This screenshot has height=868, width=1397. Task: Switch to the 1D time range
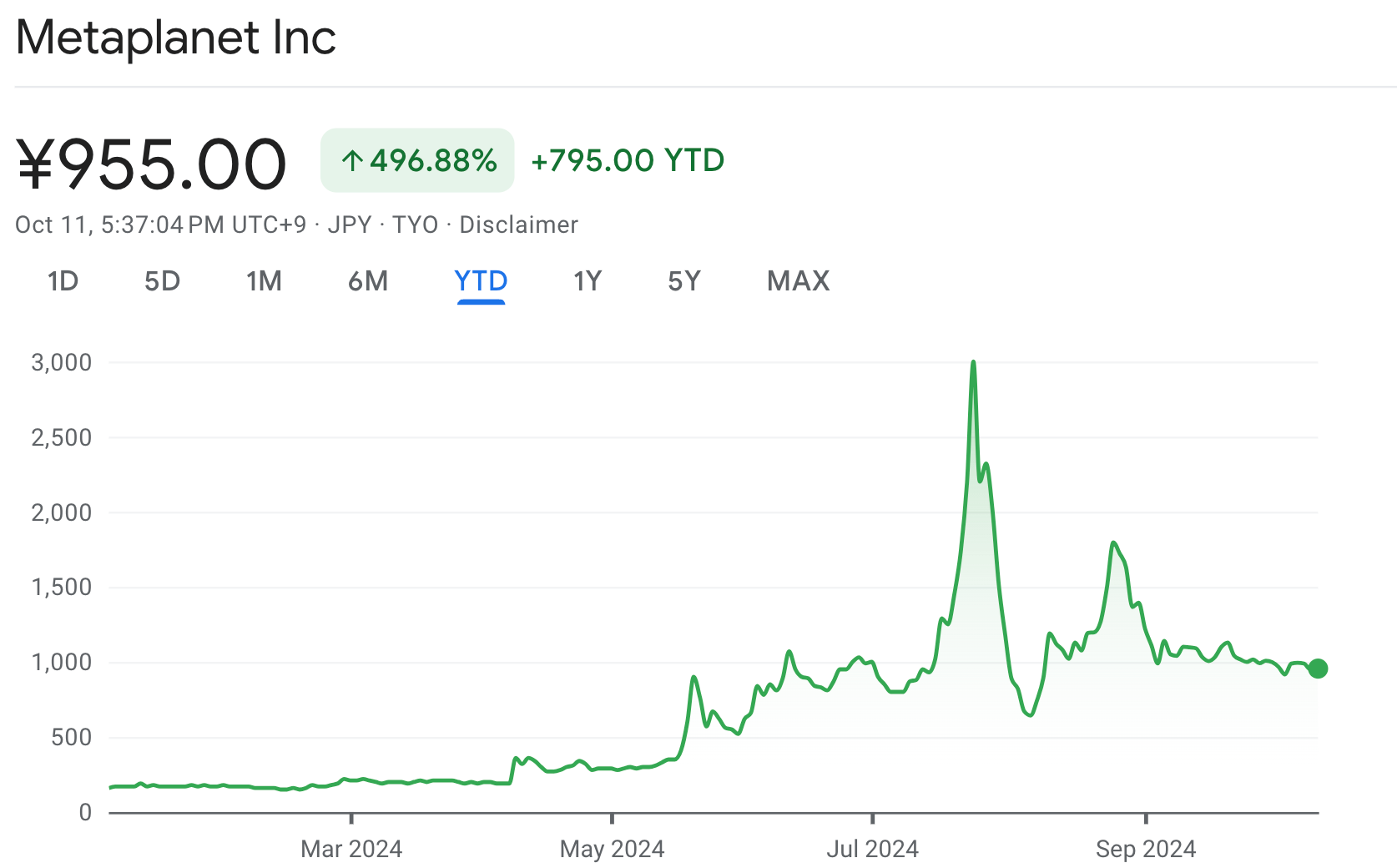pyautogui.click(x=63, y=281)
